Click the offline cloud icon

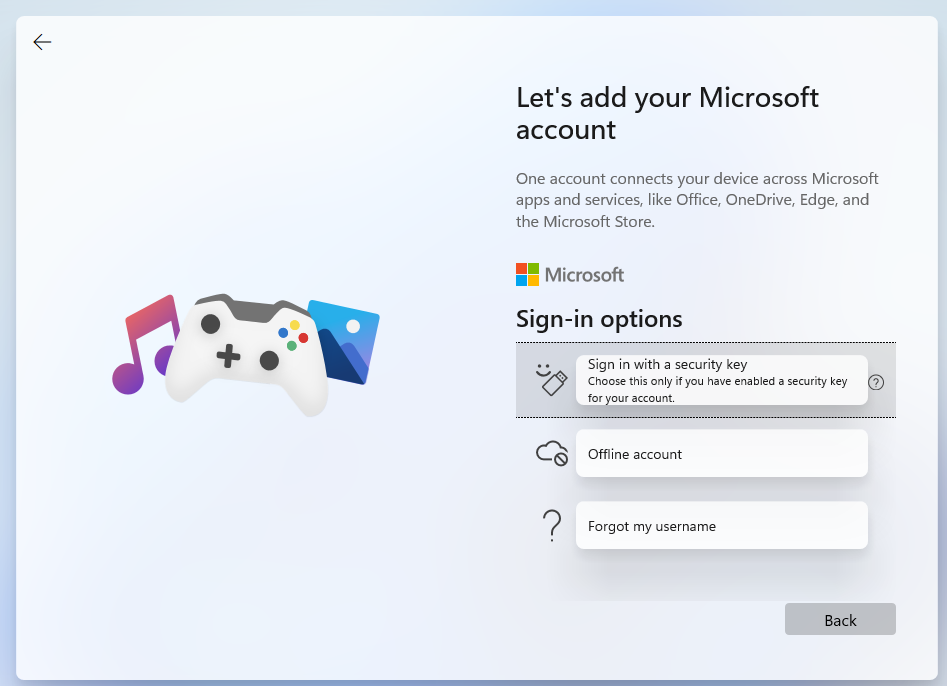[552, 453]
